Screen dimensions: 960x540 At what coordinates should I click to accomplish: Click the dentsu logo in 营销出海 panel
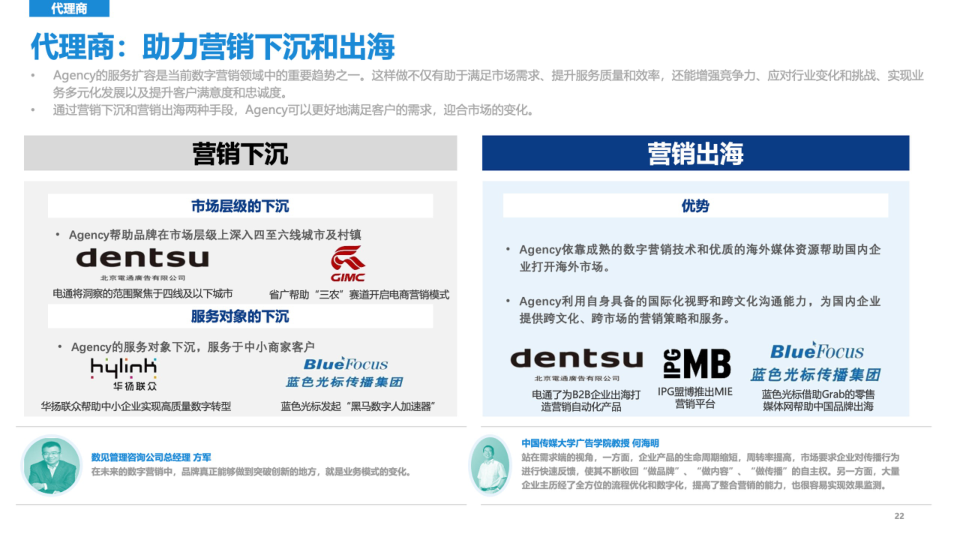(577, 364)
